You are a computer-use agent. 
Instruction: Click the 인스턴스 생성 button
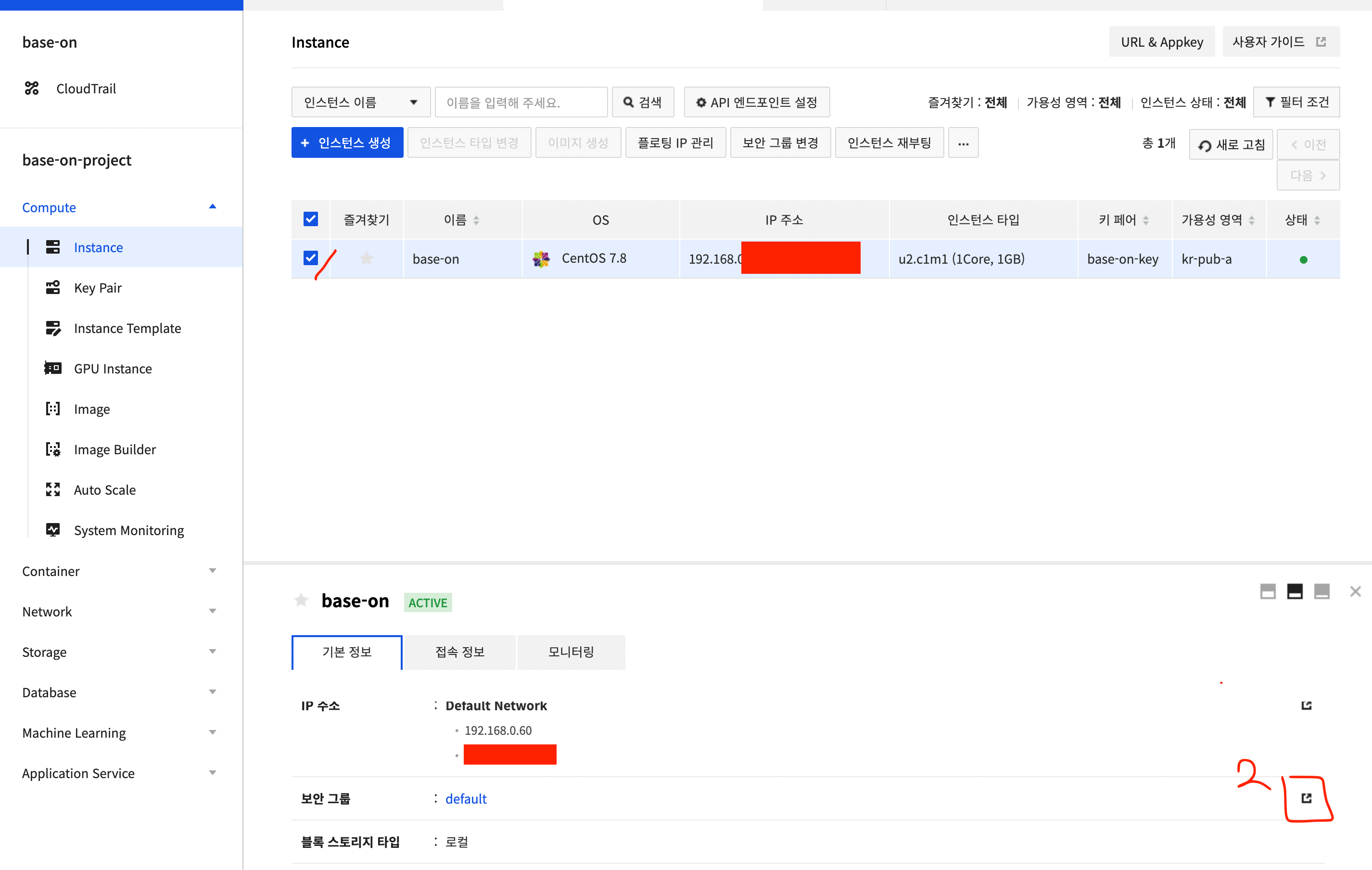click(347, 143)
